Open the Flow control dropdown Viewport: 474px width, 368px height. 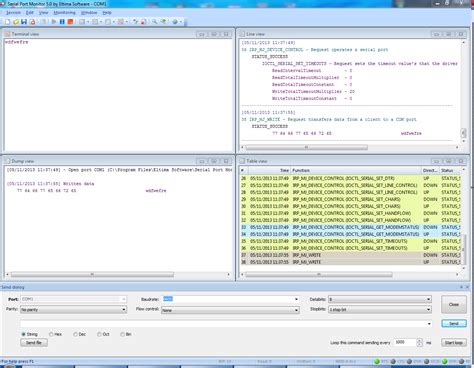[x=296, y=310]
